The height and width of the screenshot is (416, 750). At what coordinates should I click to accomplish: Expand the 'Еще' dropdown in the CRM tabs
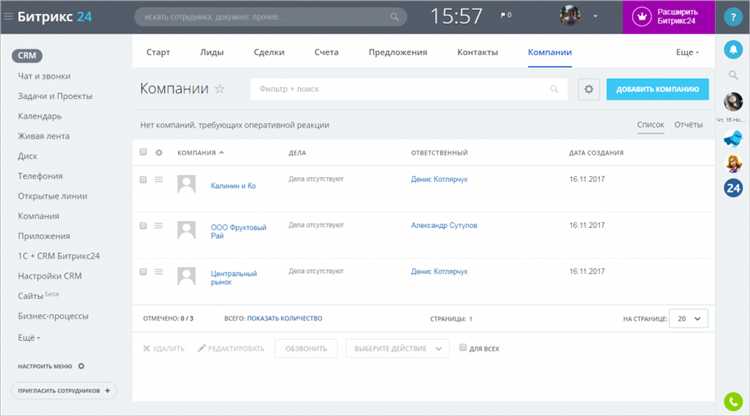pyautogui.click(x=686, y=51)
